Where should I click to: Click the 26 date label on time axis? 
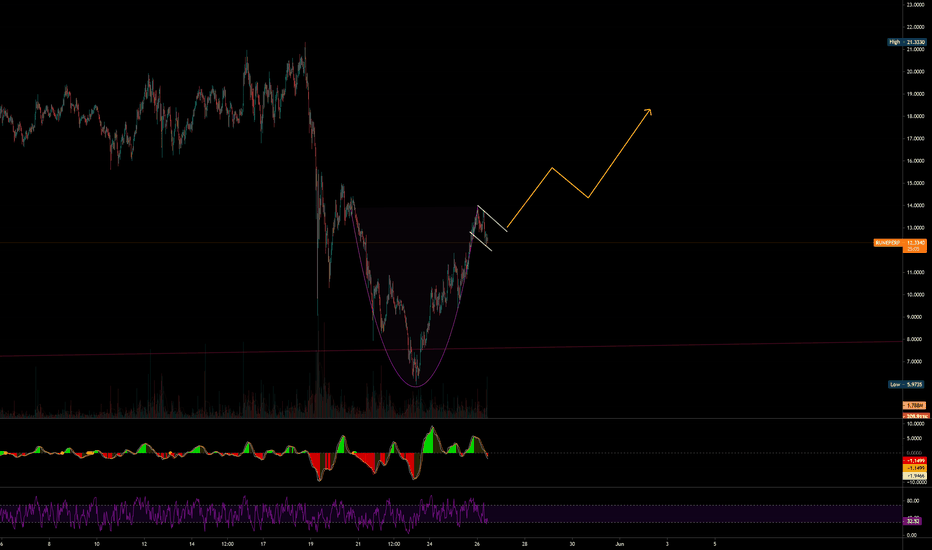[477, 544]
